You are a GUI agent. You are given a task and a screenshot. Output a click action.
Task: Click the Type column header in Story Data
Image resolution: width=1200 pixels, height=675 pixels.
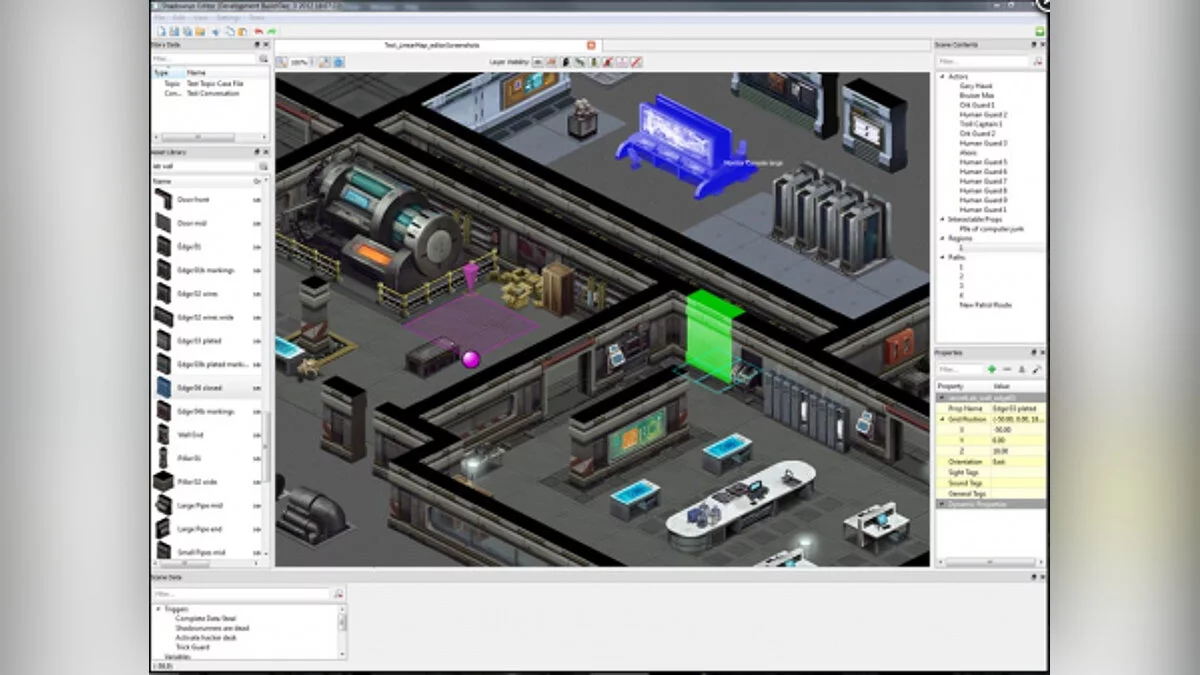pos(167,73)
